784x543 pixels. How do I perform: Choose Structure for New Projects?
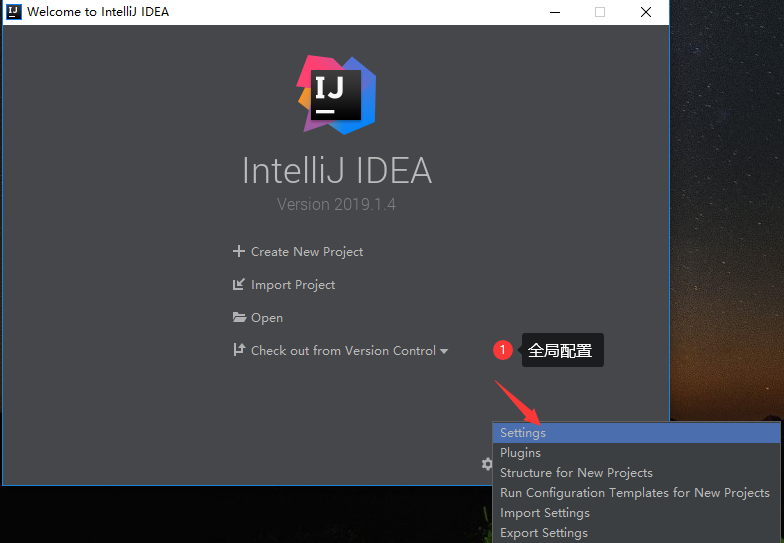(x=576, y=473)
